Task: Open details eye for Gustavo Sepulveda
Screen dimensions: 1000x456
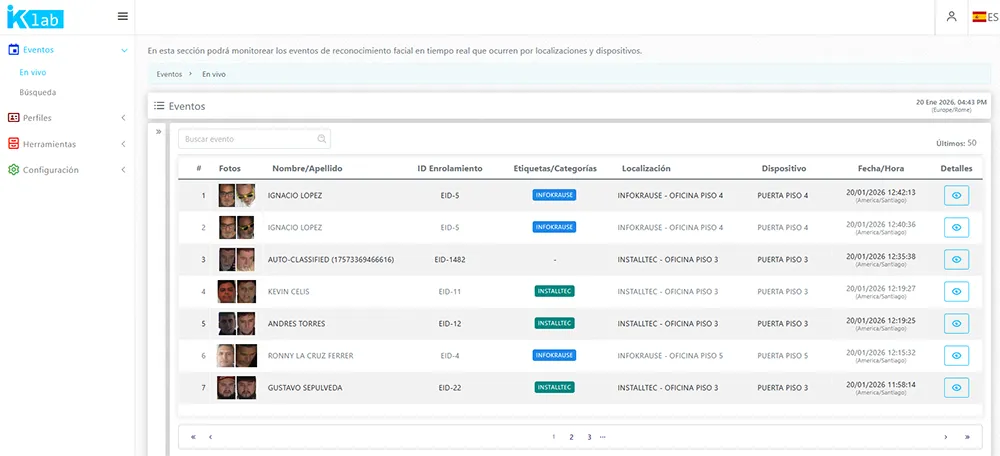Action: pyautogui.click(x=956, y=388)
